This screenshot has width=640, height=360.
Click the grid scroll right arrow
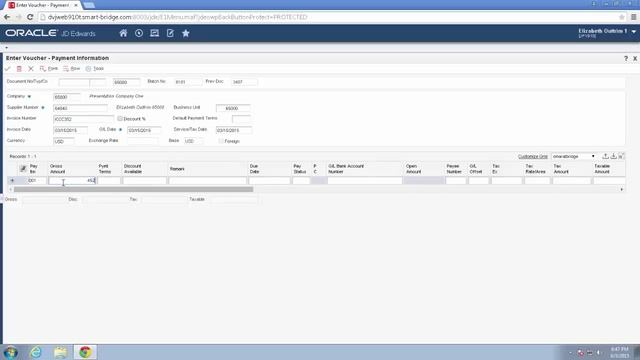click(x=622, y=189)
